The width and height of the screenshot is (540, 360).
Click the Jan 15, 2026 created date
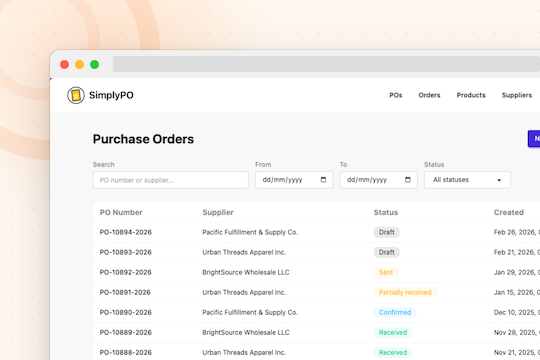pos(517,292)
